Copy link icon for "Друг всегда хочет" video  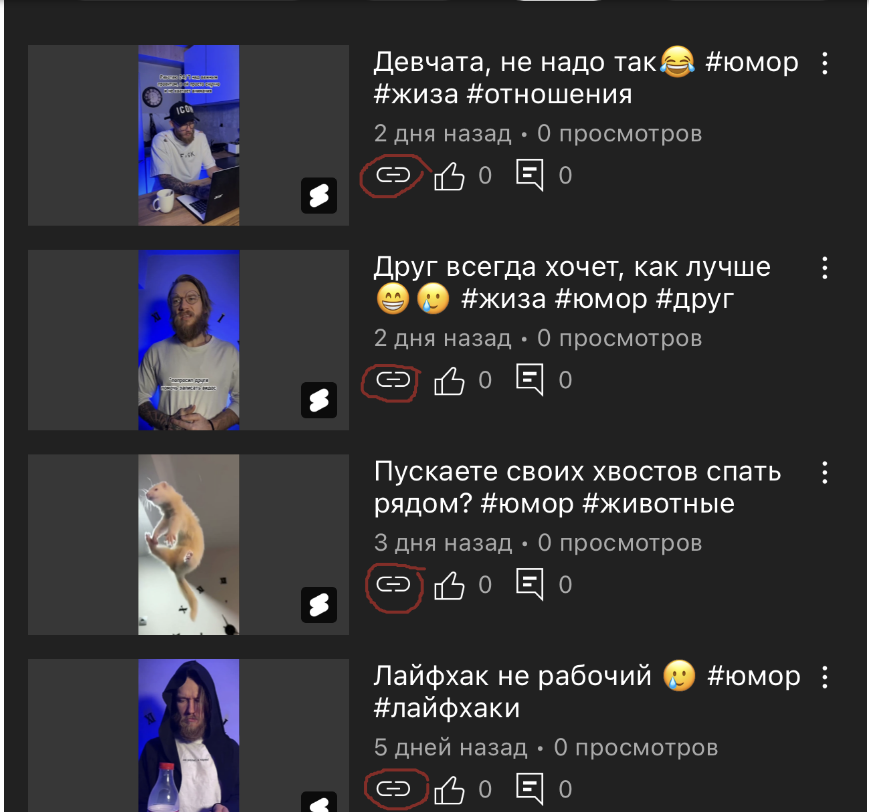393,380
